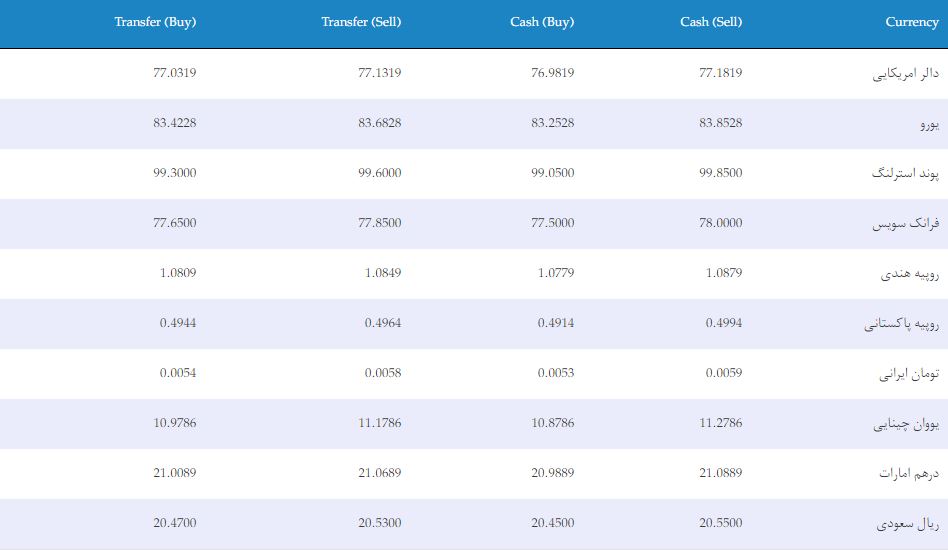Screen dimensions: 948x550
Task: Click the روپیه پاکستانی currency name
Action: 901,324
